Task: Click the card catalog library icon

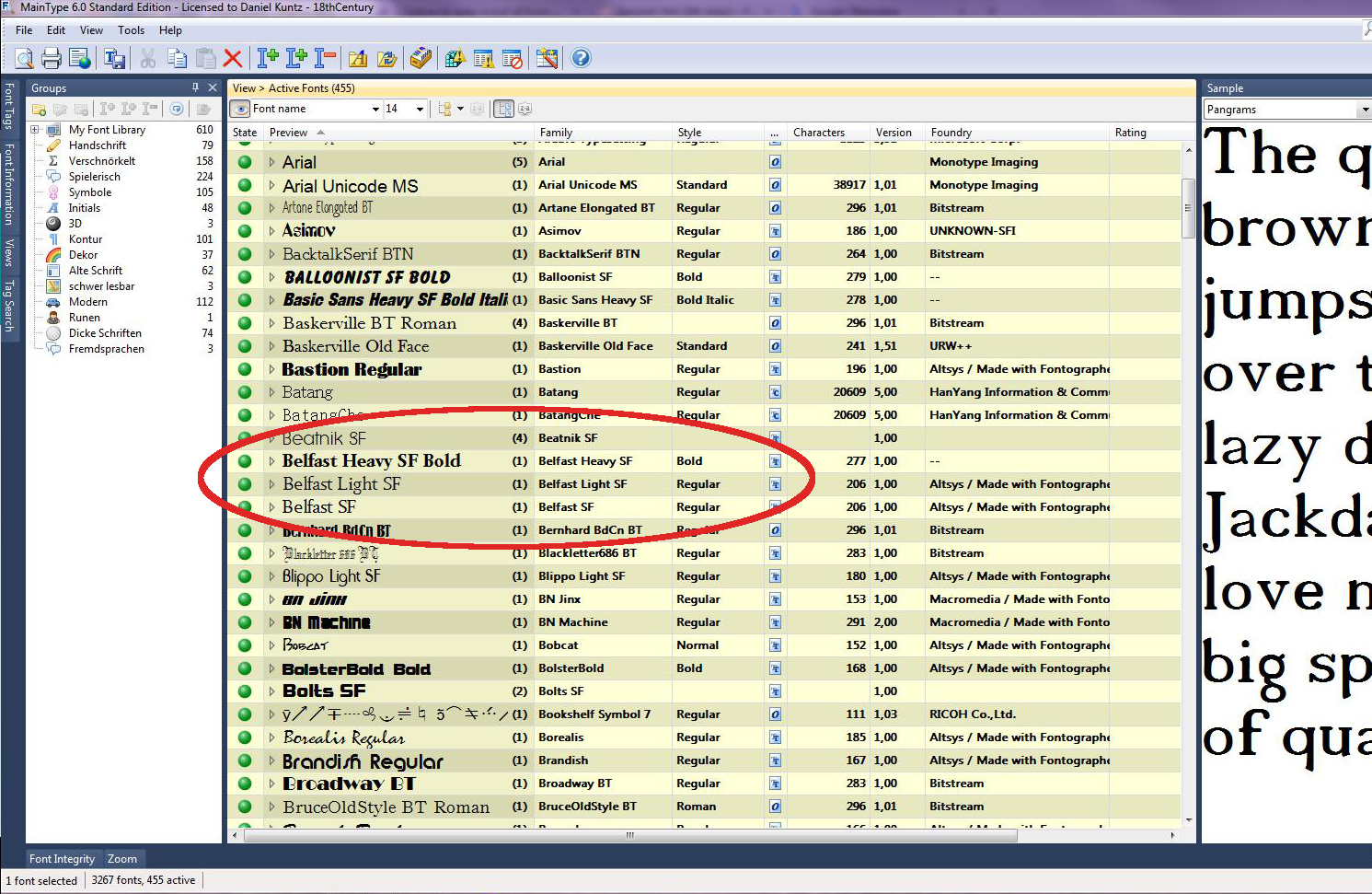Action: pyautogui.click(x=421, y=59)
